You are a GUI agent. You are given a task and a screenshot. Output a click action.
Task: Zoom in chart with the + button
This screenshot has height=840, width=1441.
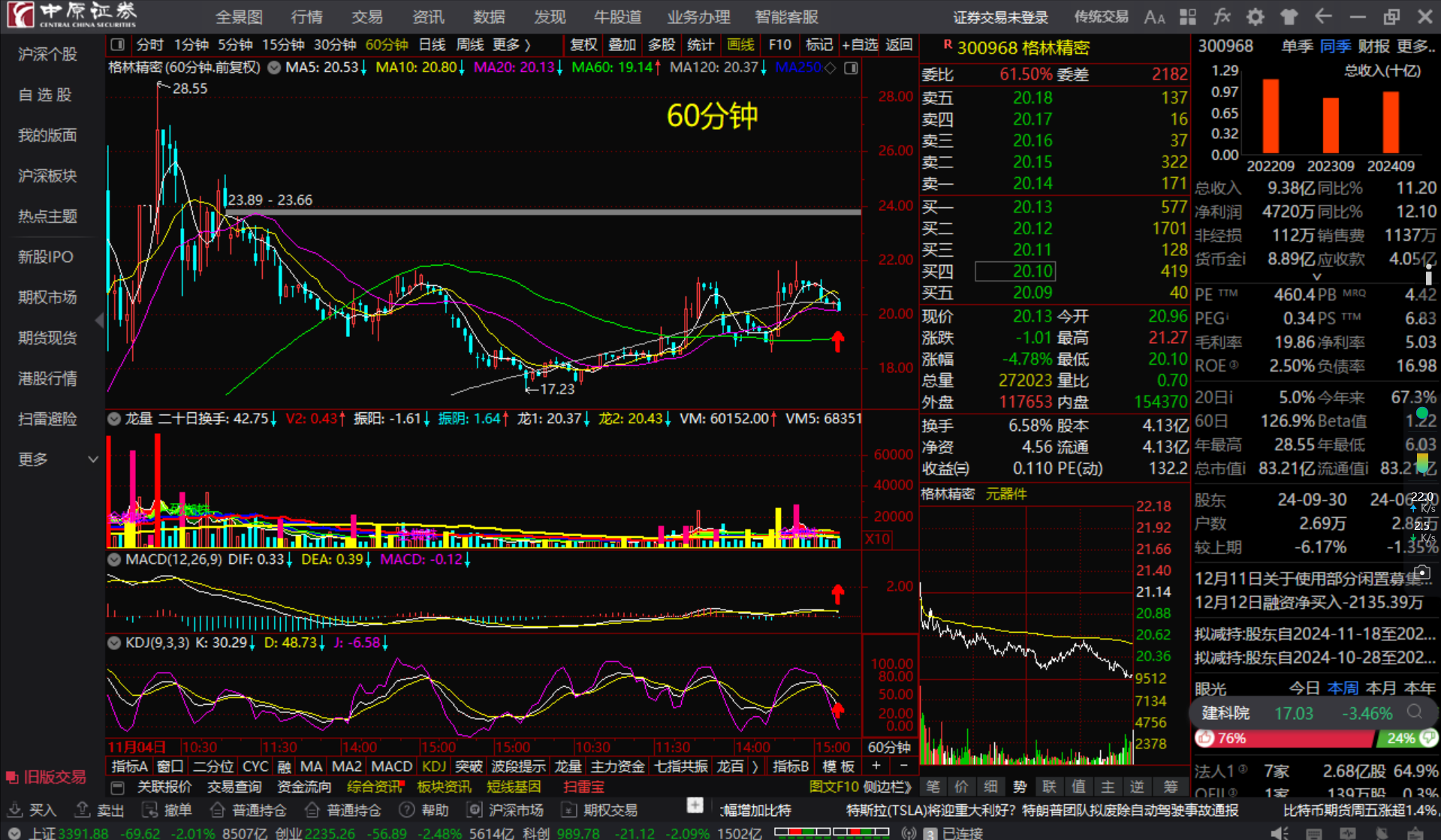876,766
